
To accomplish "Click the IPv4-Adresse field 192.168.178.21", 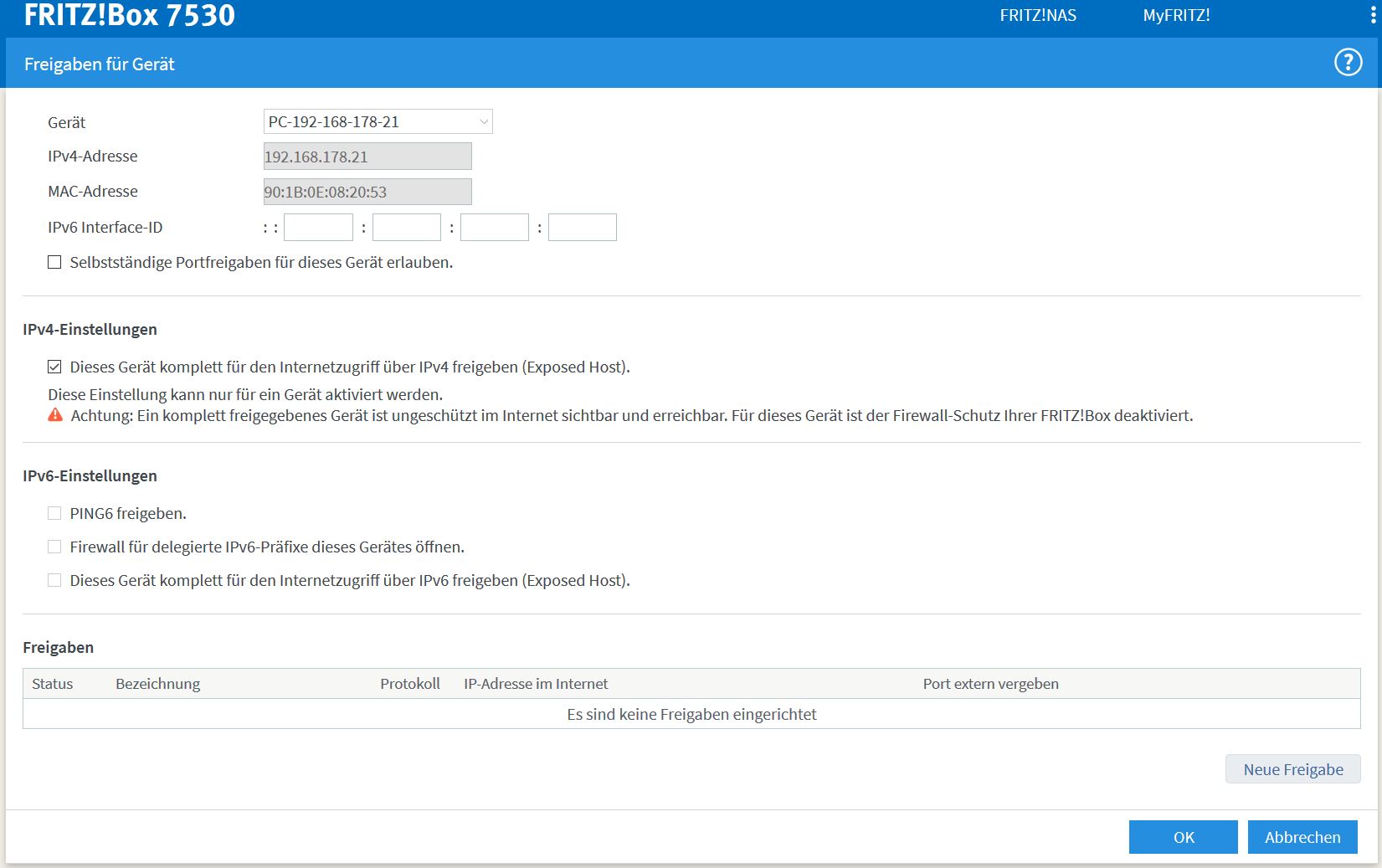I will [x=367, y=157].
